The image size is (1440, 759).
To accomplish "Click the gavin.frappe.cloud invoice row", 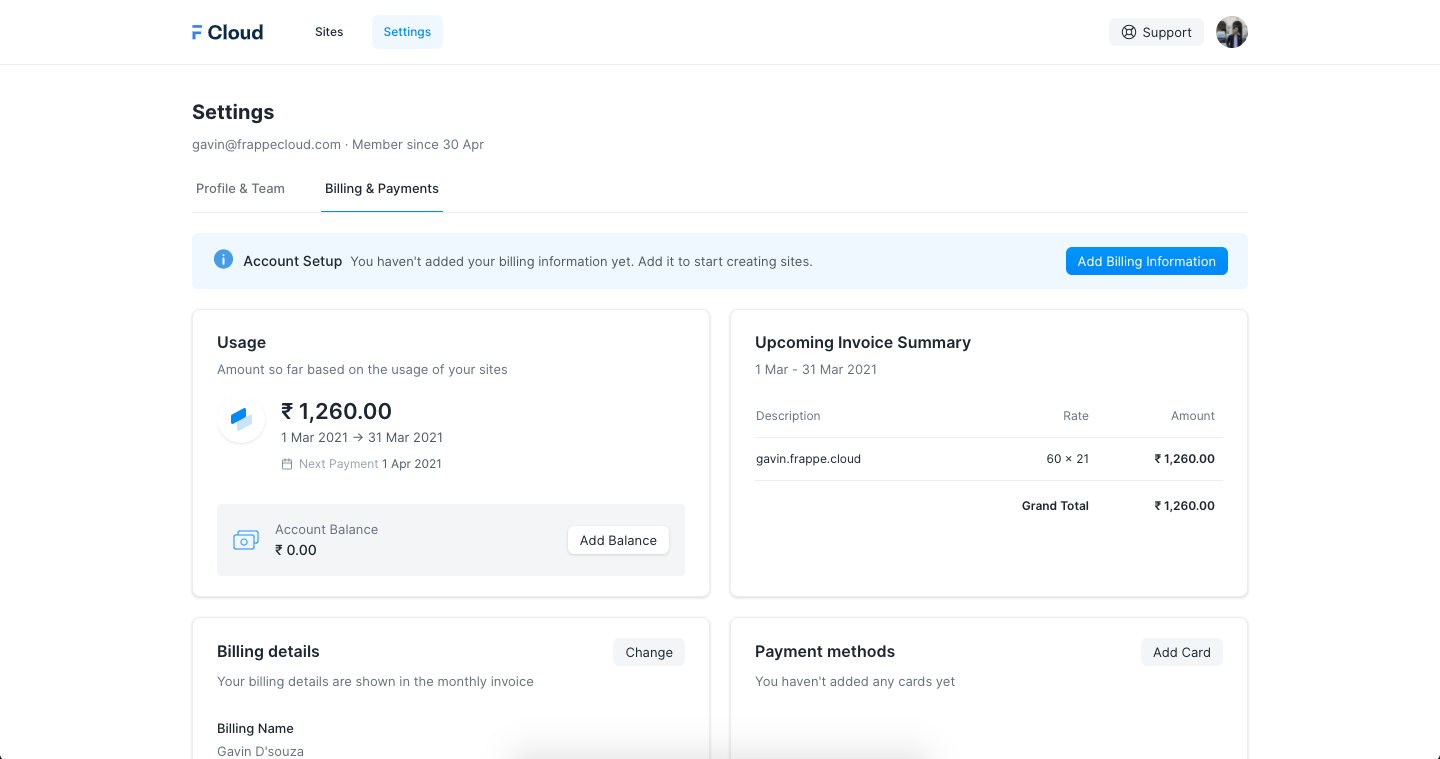I will click(808, 459).
